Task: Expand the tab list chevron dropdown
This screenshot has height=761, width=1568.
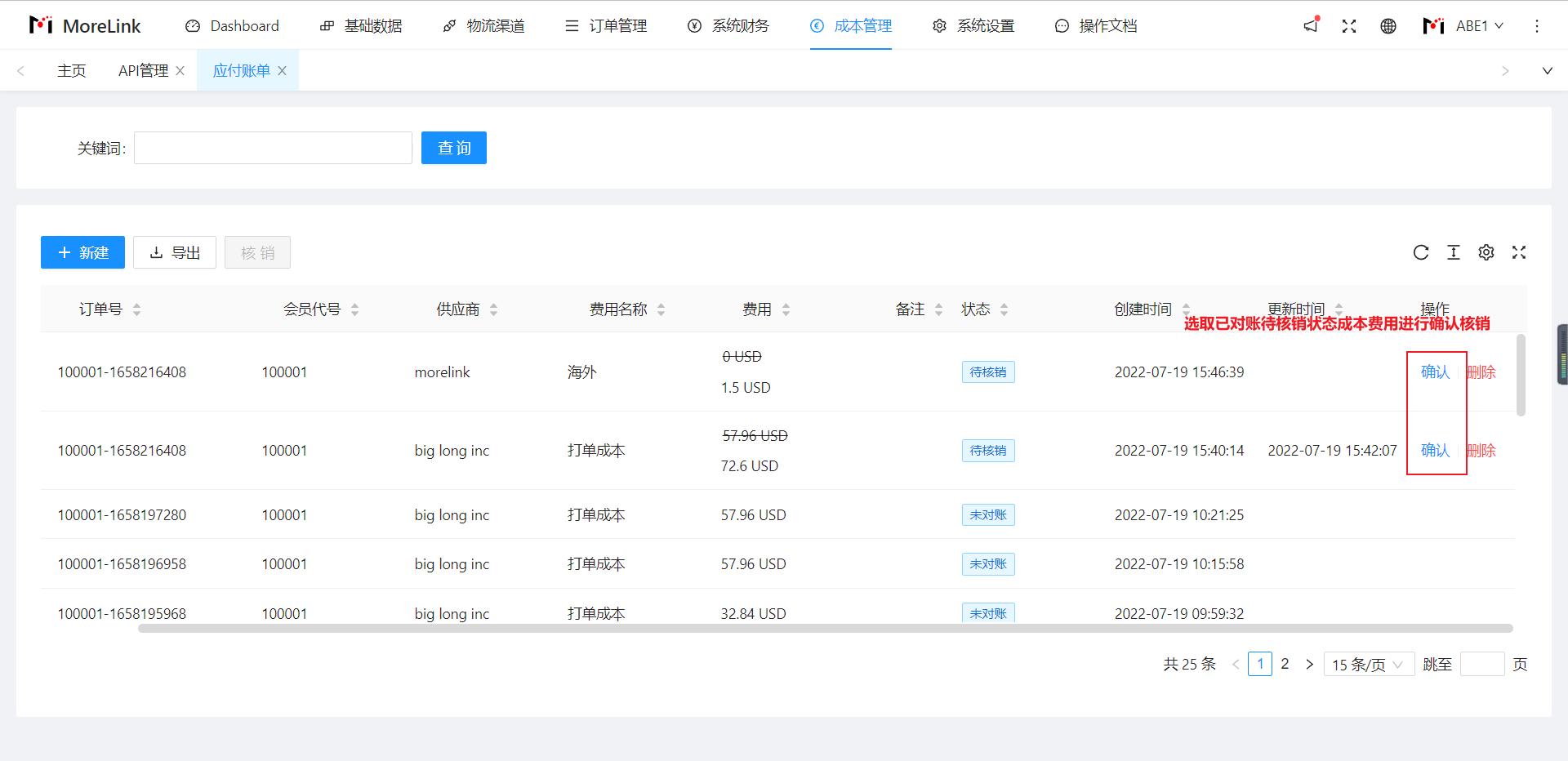Action: pos(1547,71)
